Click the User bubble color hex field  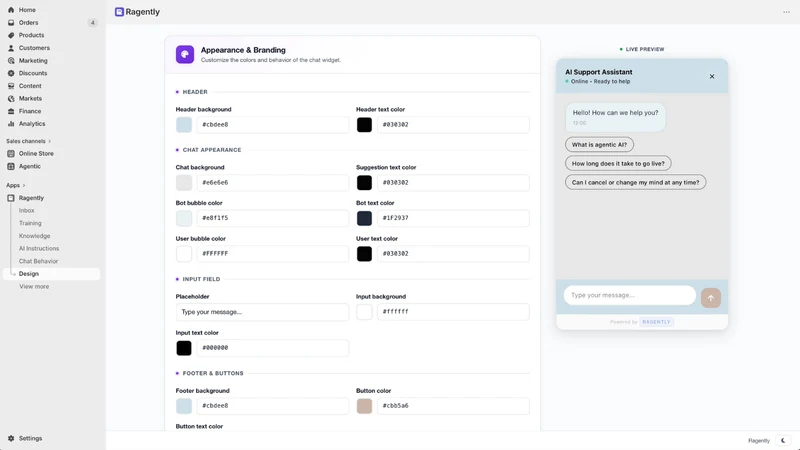point(273,254)
